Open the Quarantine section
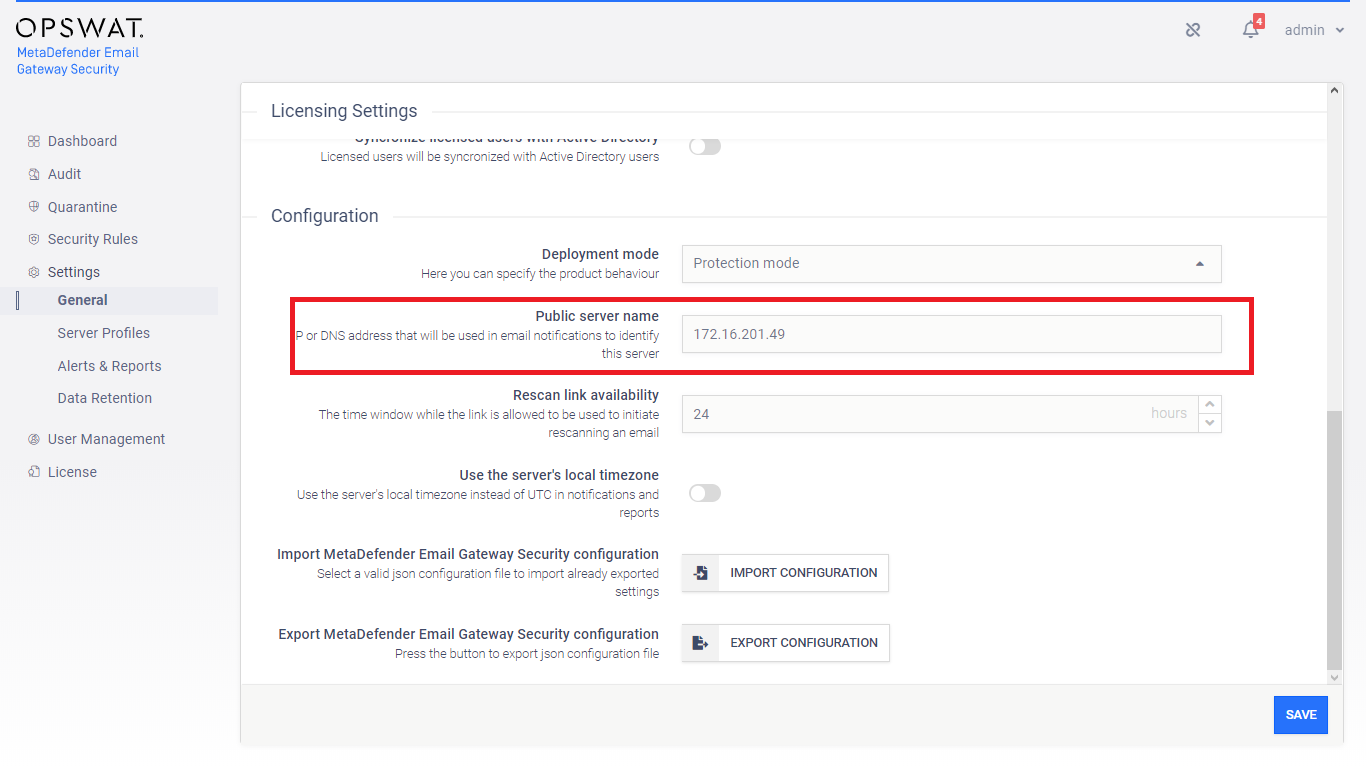 tap(82, 207)
